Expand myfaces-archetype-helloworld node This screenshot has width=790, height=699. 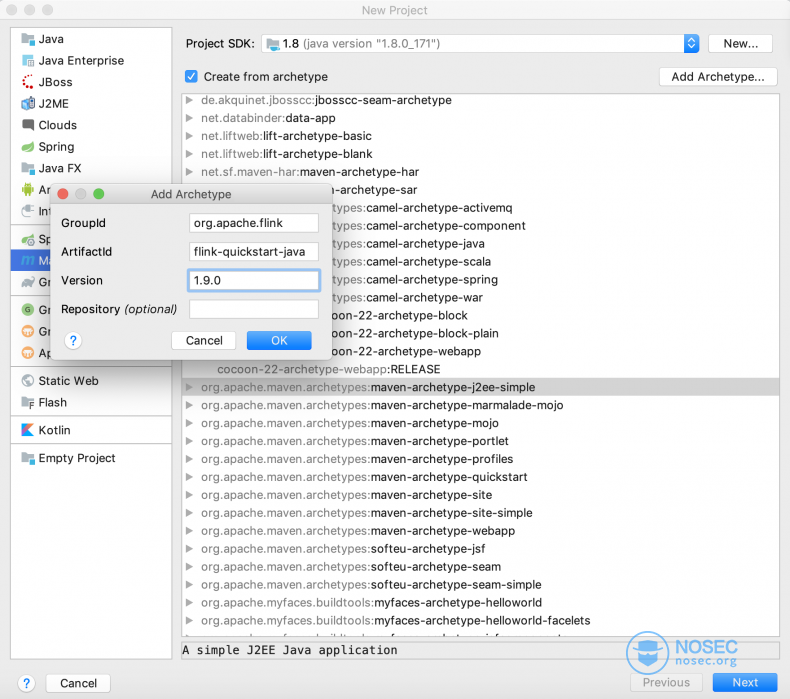(189, 603)
